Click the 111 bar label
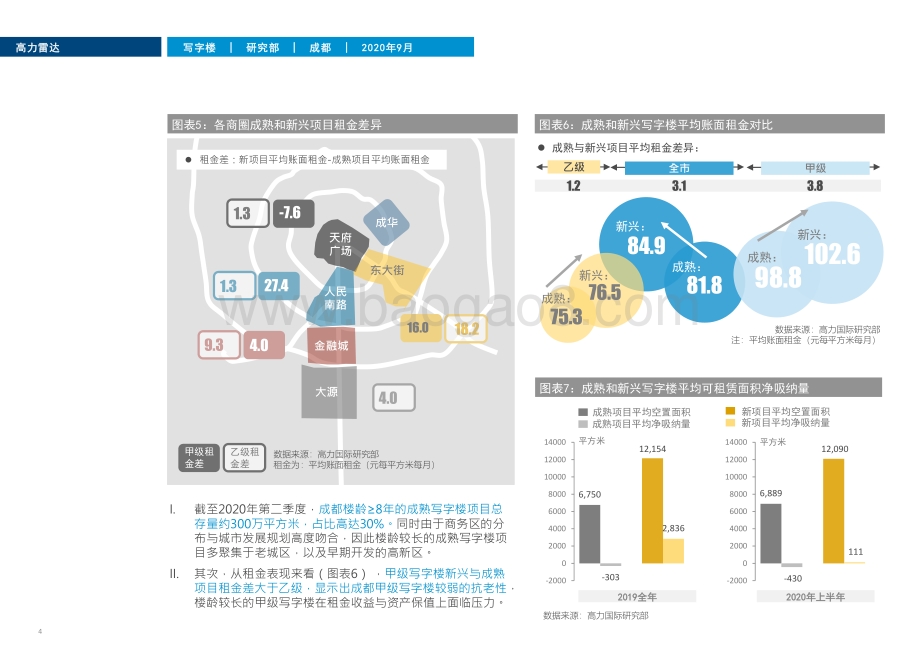The width and height of the screenshot is (920, 651). (855, 552)
